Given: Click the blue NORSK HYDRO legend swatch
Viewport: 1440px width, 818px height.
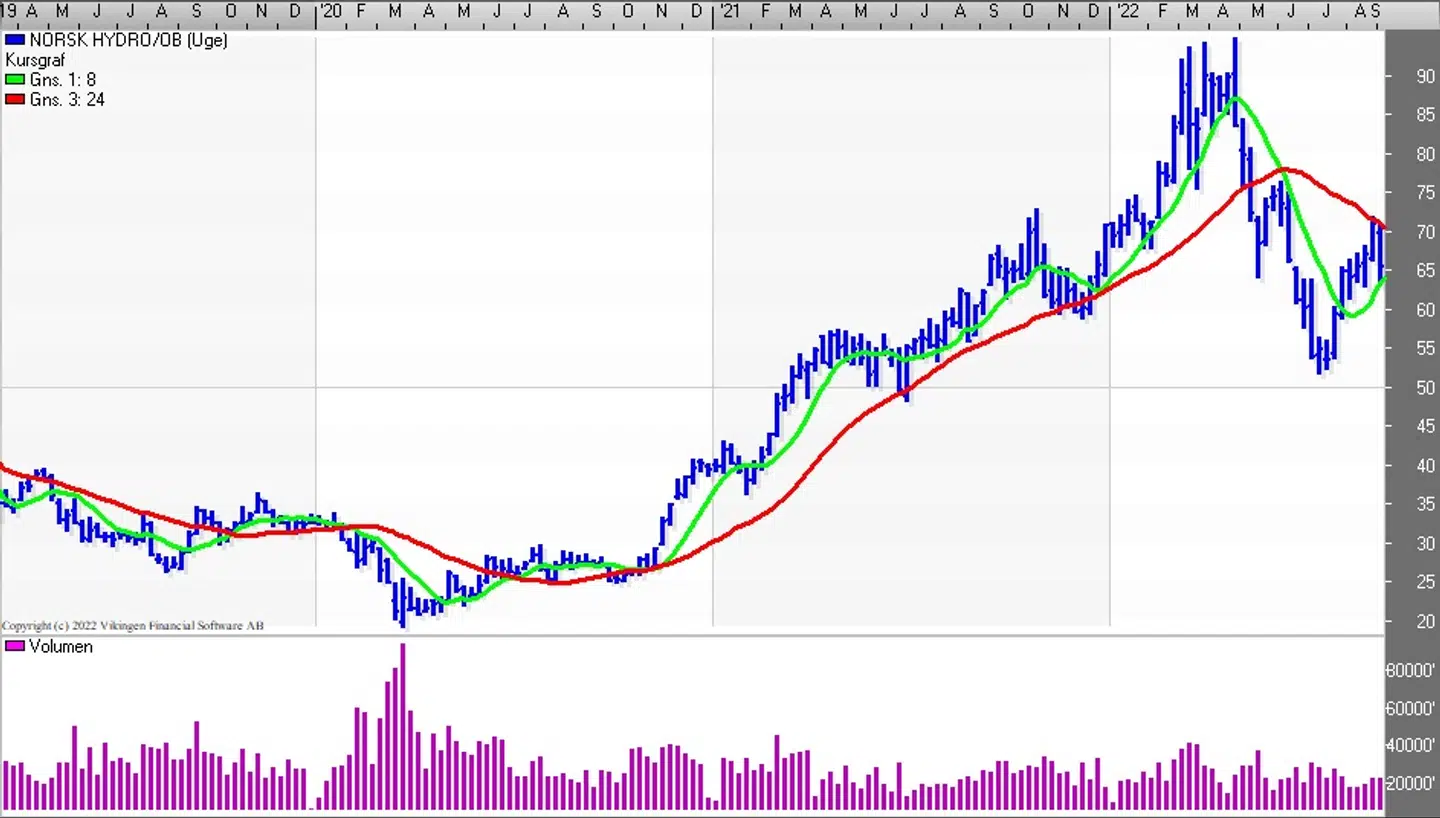Looking at the screenshot, I should (x=14, y=41).
